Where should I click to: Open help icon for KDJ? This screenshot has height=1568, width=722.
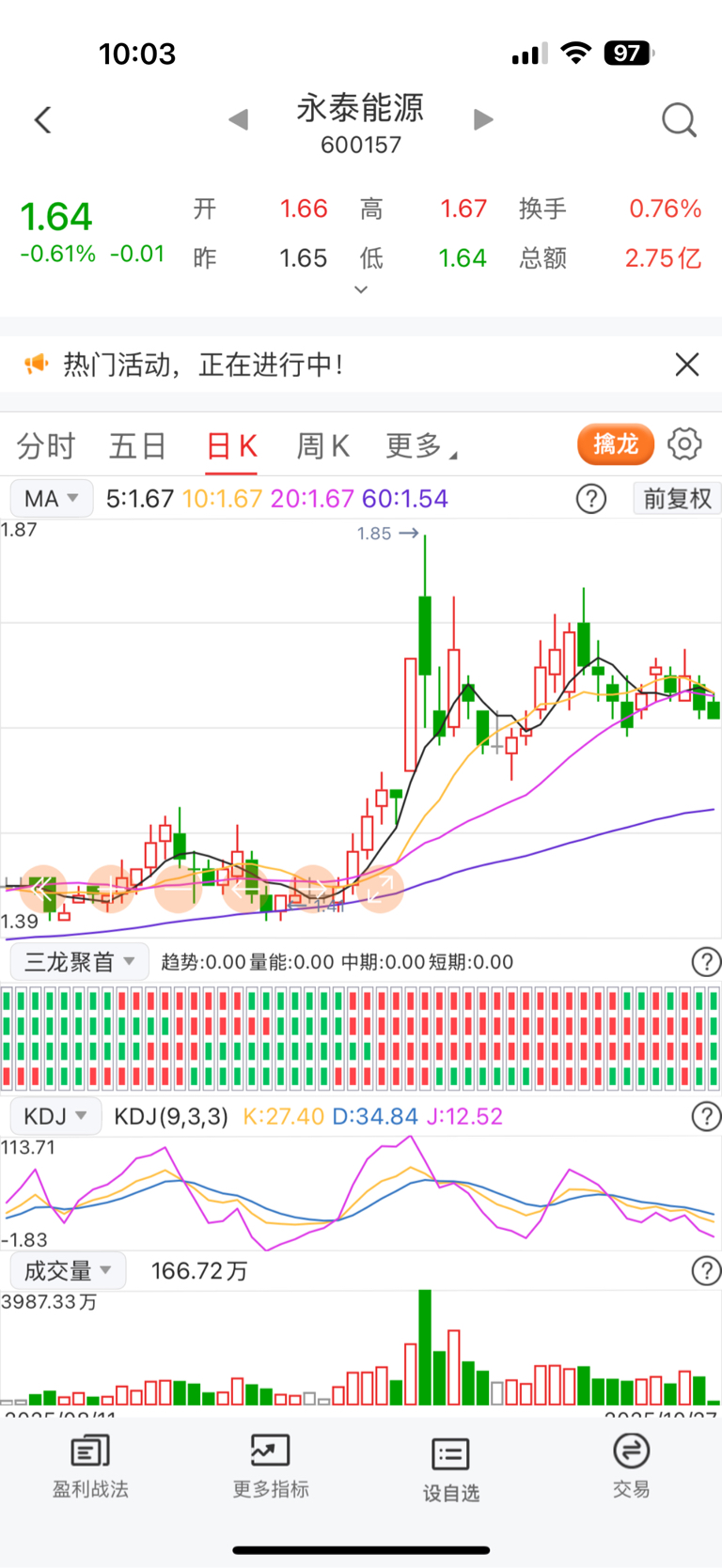706,1116
